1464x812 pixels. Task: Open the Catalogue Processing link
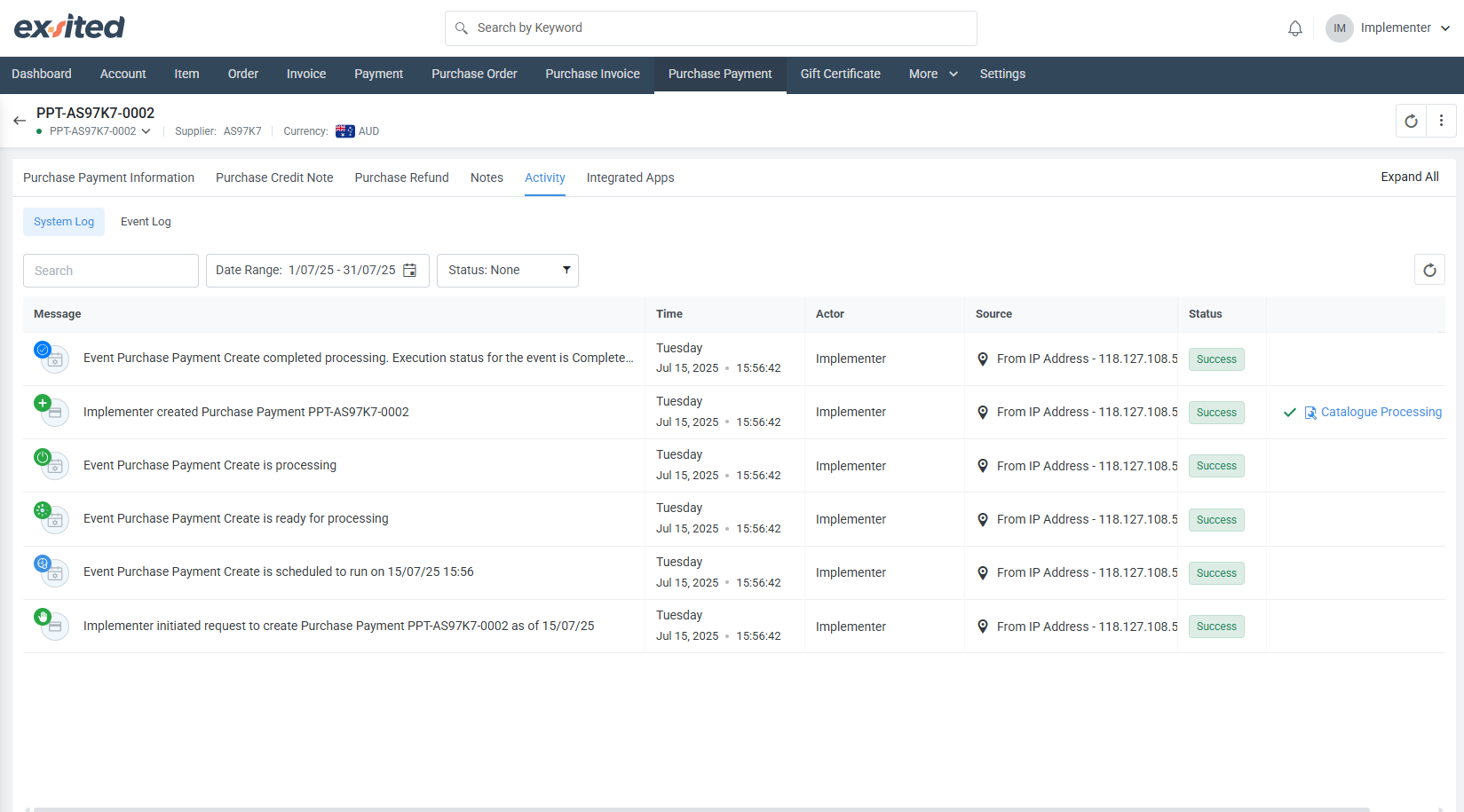click(x=1381, y=413)
